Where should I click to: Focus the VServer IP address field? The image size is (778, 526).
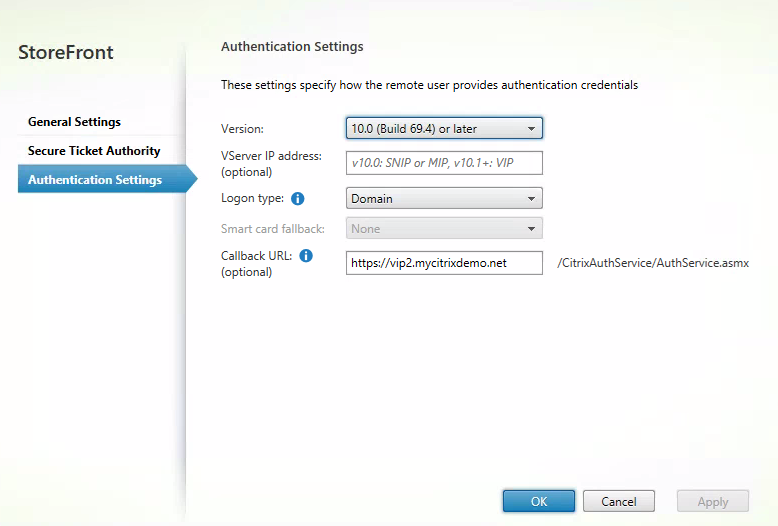pyautogui.click(x=443, y=163)
